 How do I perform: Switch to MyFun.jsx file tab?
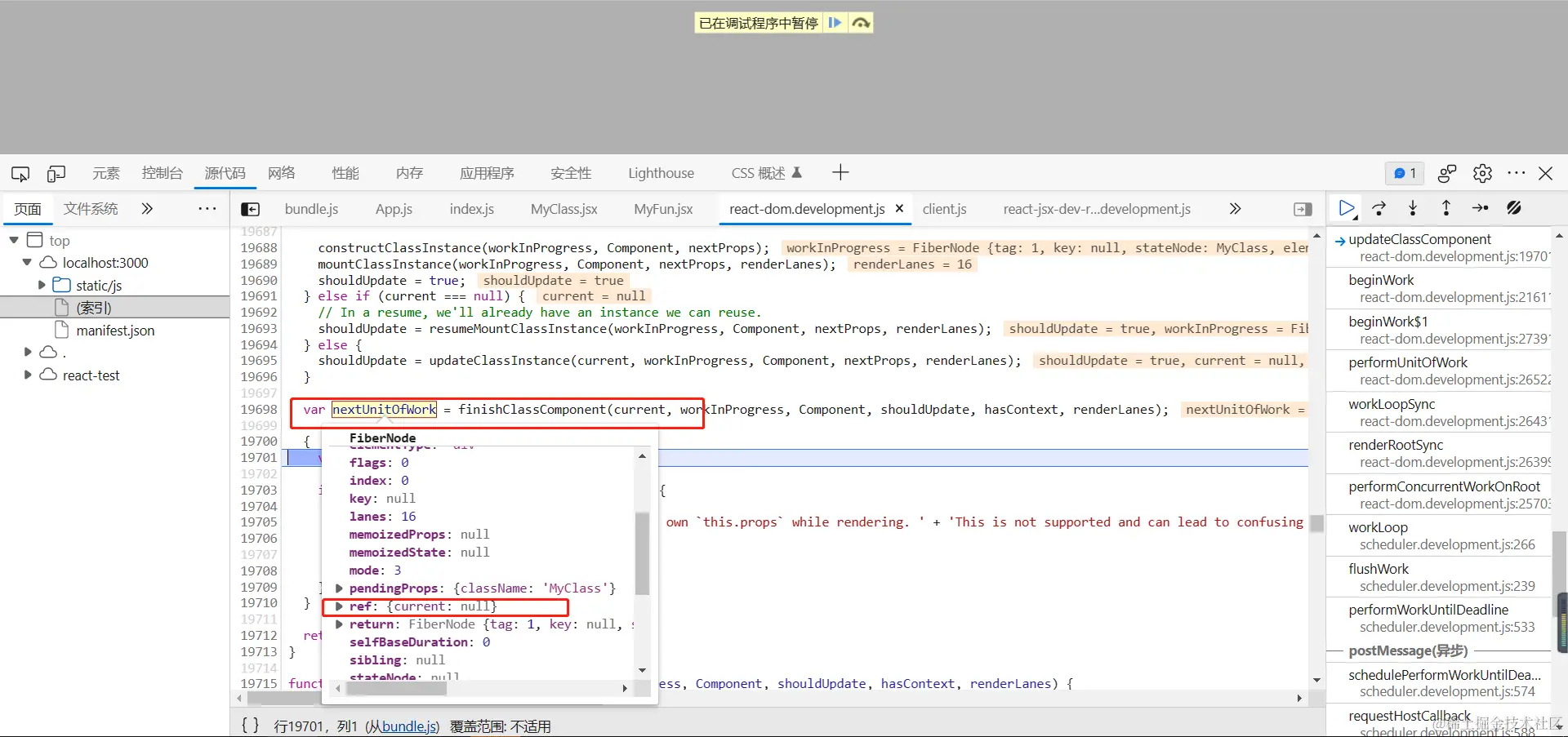[x=663, y=209]
